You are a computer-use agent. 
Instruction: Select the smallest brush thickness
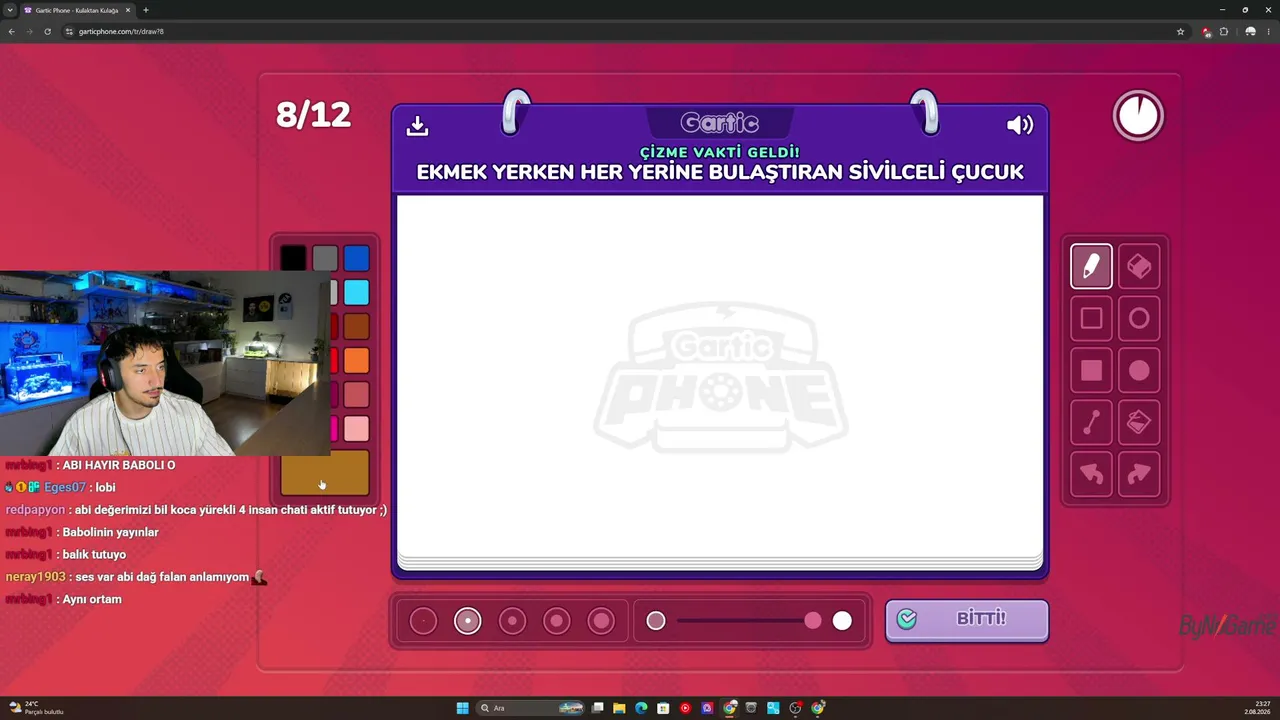click(423, 621)
